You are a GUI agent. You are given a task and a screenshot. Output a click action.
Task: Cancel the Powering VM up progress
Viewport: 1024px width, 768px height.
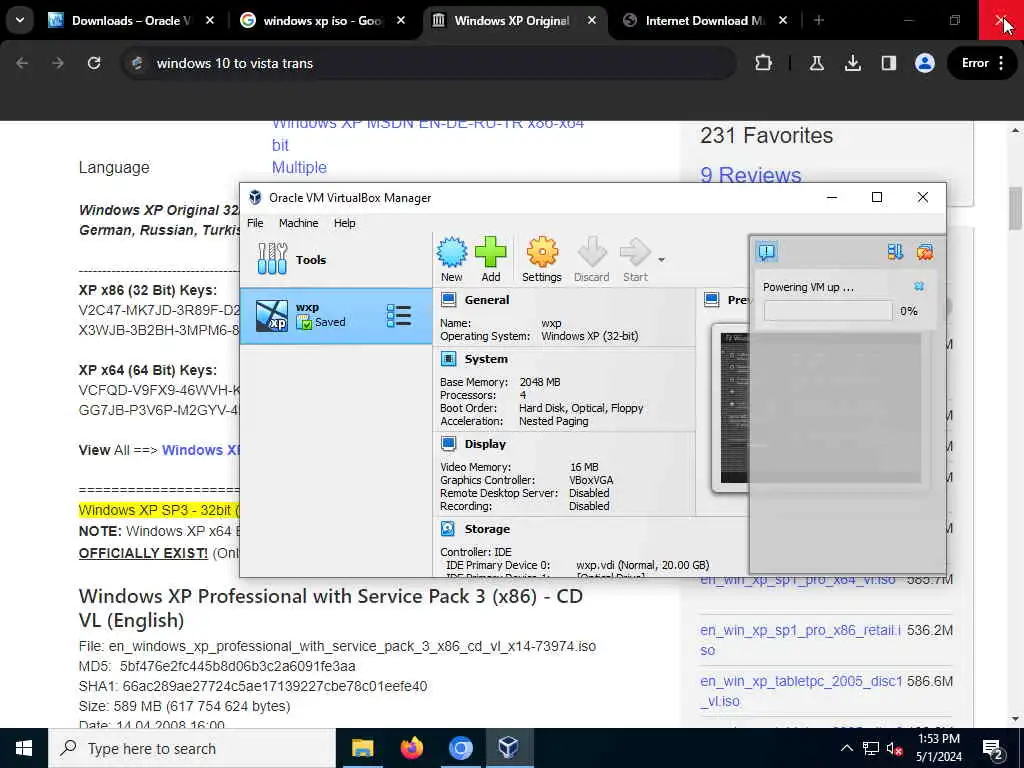click(919, 287)
